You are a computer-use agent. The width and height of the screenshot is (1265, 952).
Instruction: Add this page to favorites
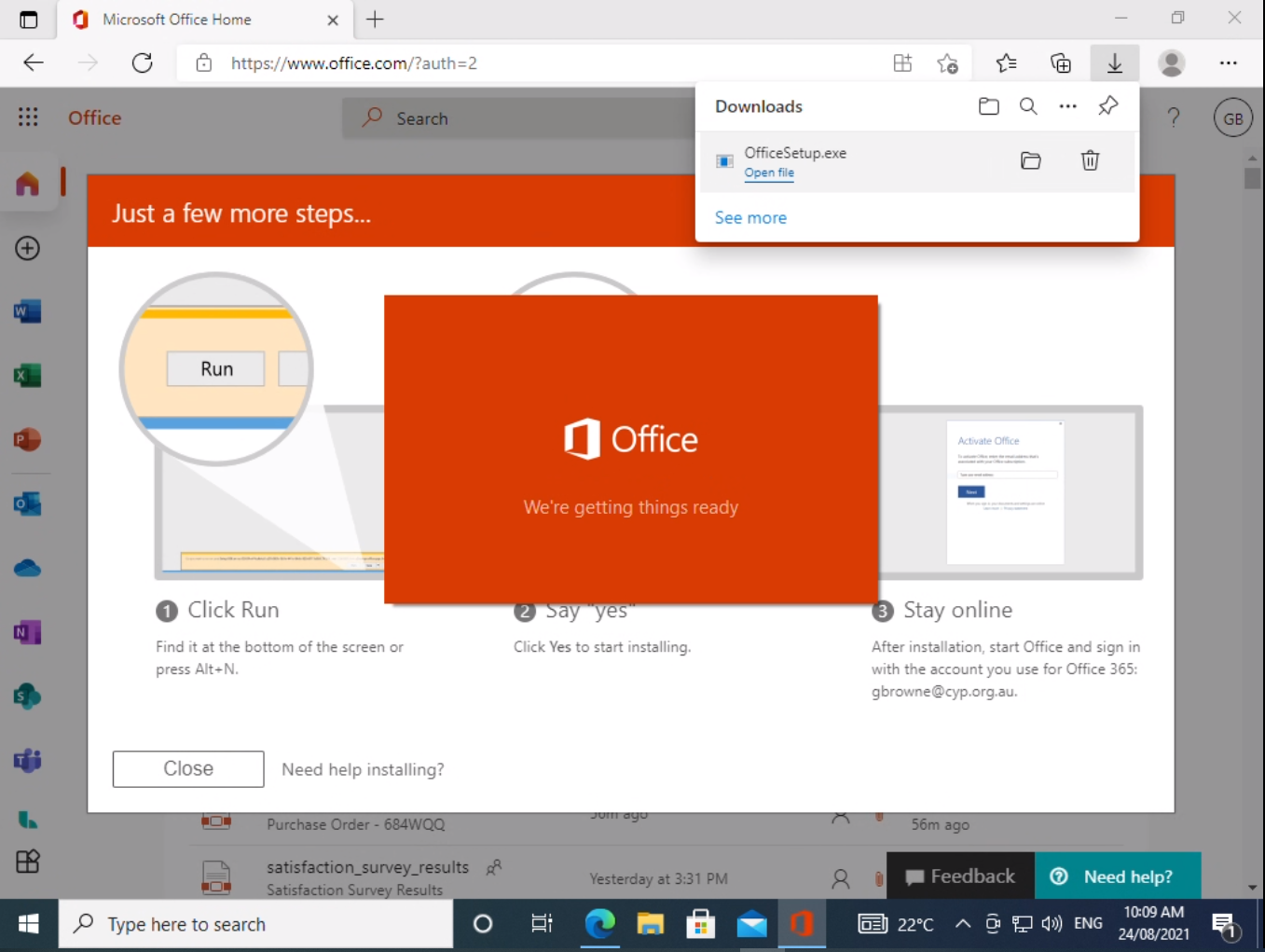[947, 63]
